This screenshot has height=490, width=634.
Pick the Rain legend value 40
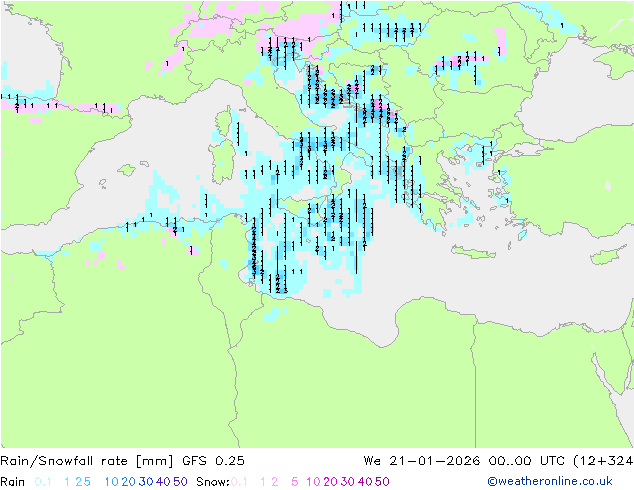tap(163, 482)
